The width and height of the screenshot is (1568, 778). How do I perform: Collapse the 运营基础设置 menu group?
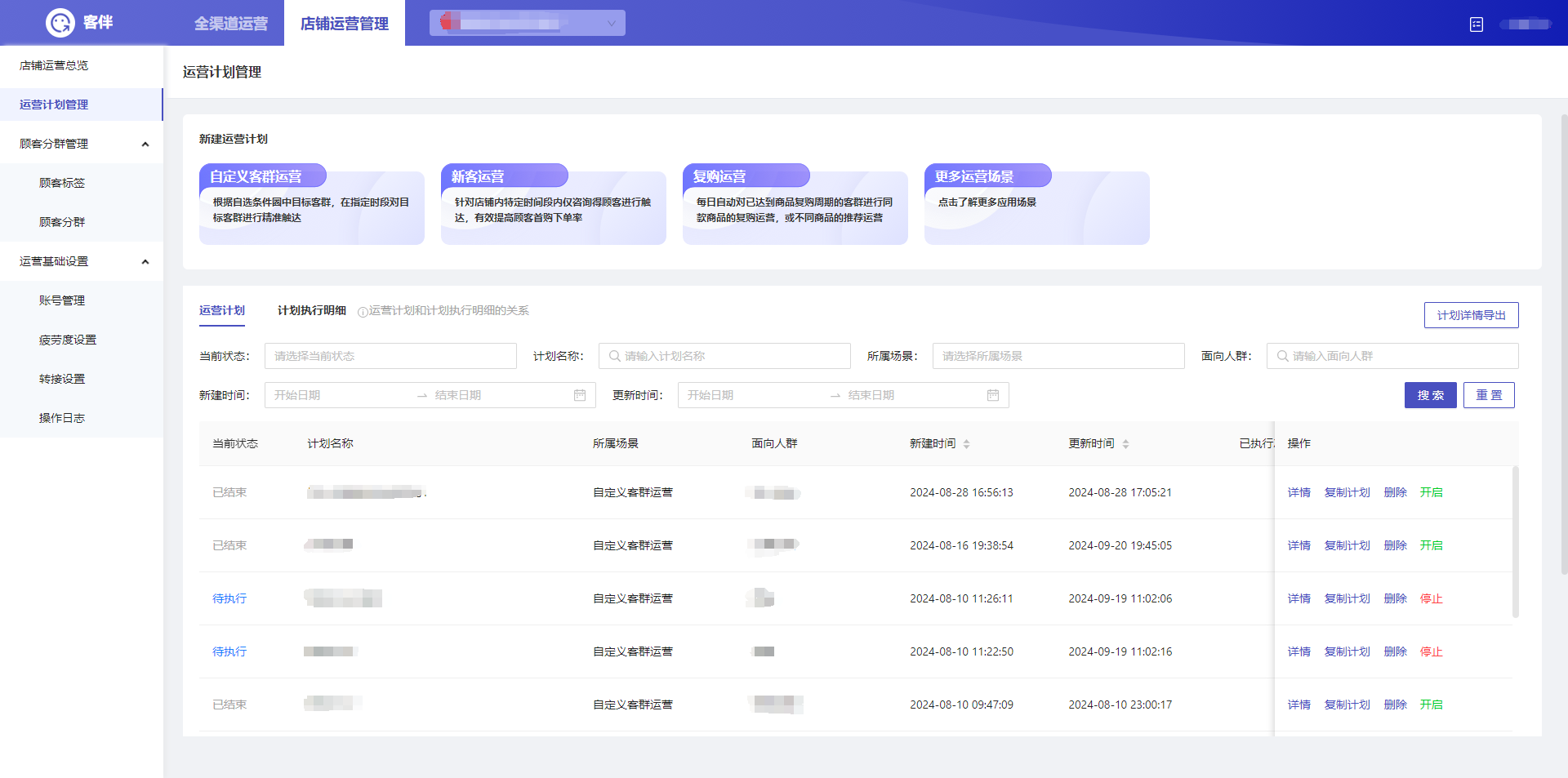tap(145, 262)
